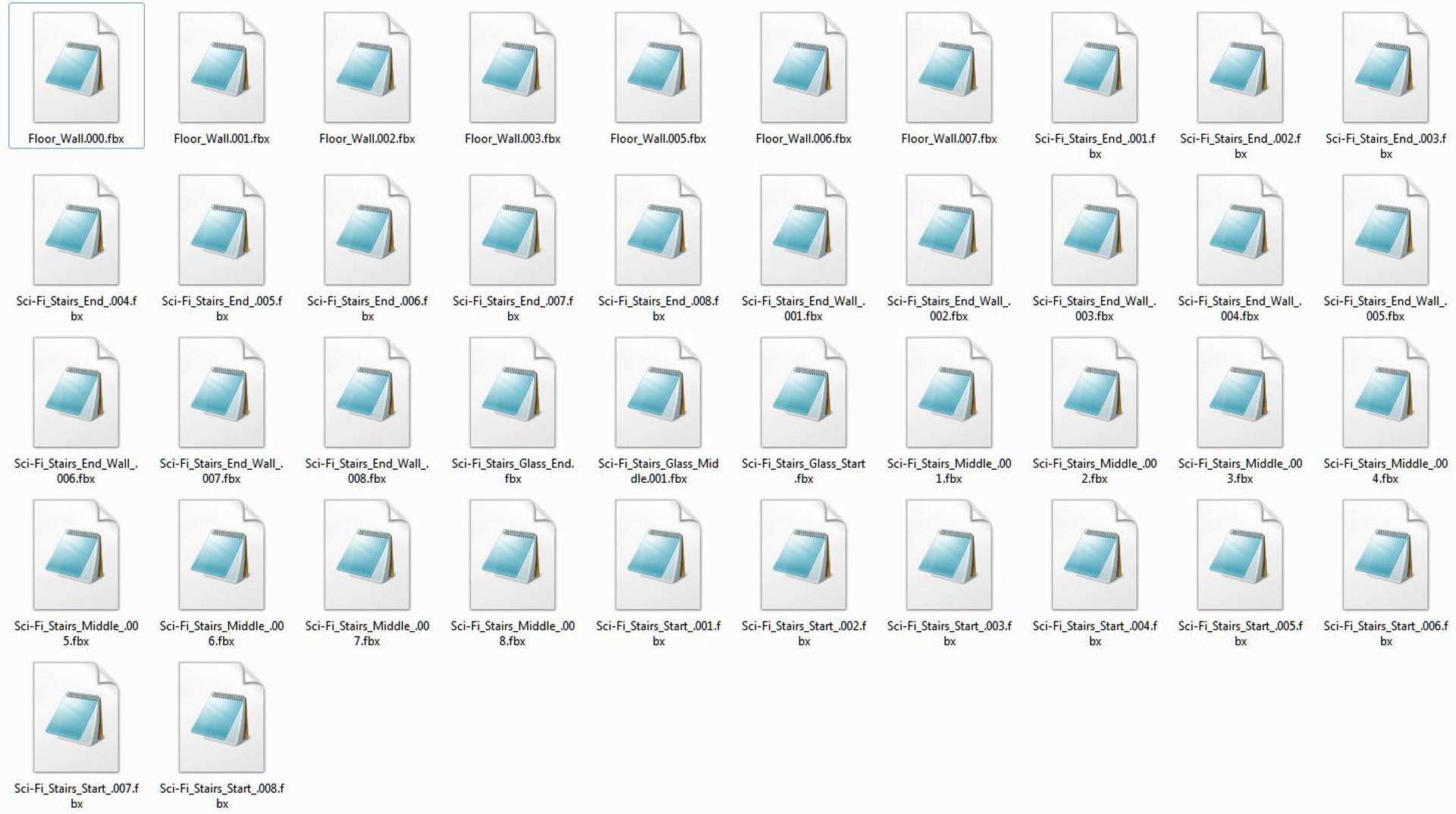Select the Sci-Fi_Stairs_Start_.008.fbx file icon
This screenshot has height=814, width=1456.
[221, 718]
